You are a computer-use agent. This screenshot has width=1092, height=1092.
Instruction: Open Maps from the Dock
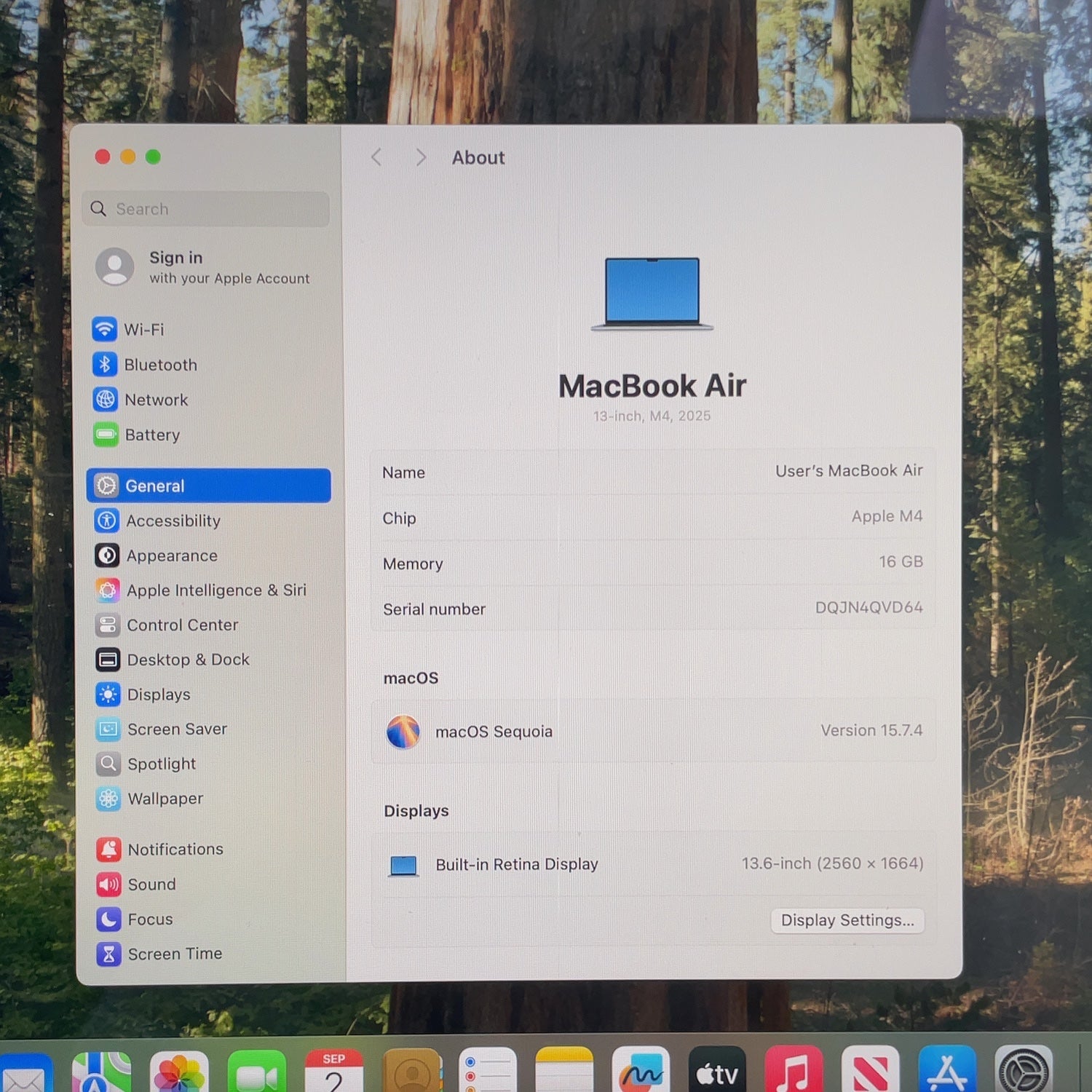tap(101, 1073)
